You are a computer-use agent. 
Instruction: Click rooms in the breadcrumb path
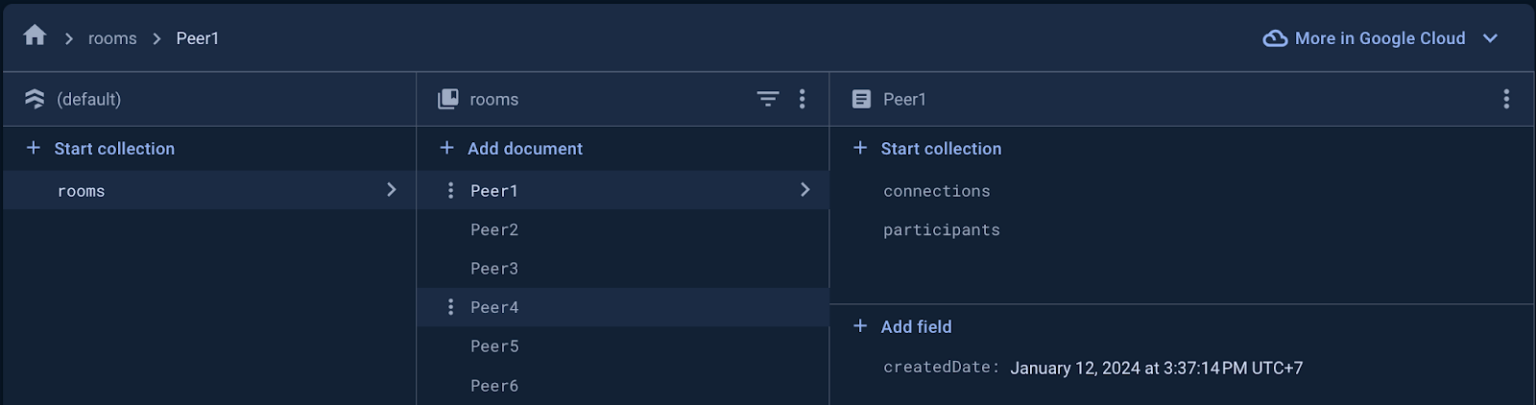112,39
